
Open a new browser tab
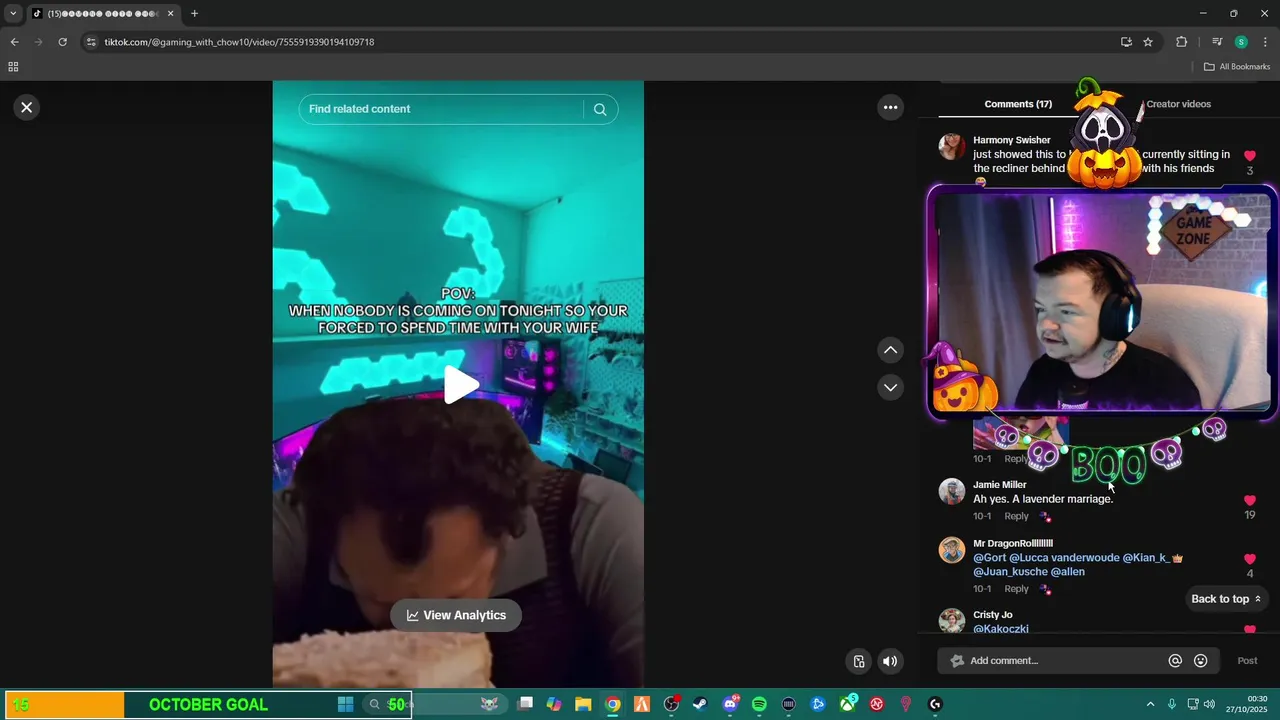194,14
